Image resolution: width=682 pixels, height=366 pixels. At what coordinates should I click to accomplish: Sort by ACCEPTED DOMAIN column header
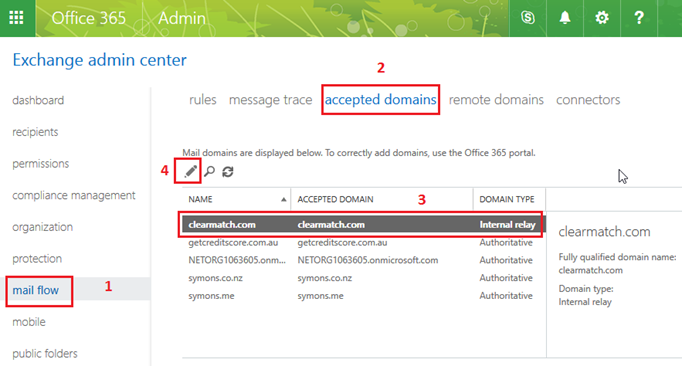pyautogui.click(x=382, y=199)
